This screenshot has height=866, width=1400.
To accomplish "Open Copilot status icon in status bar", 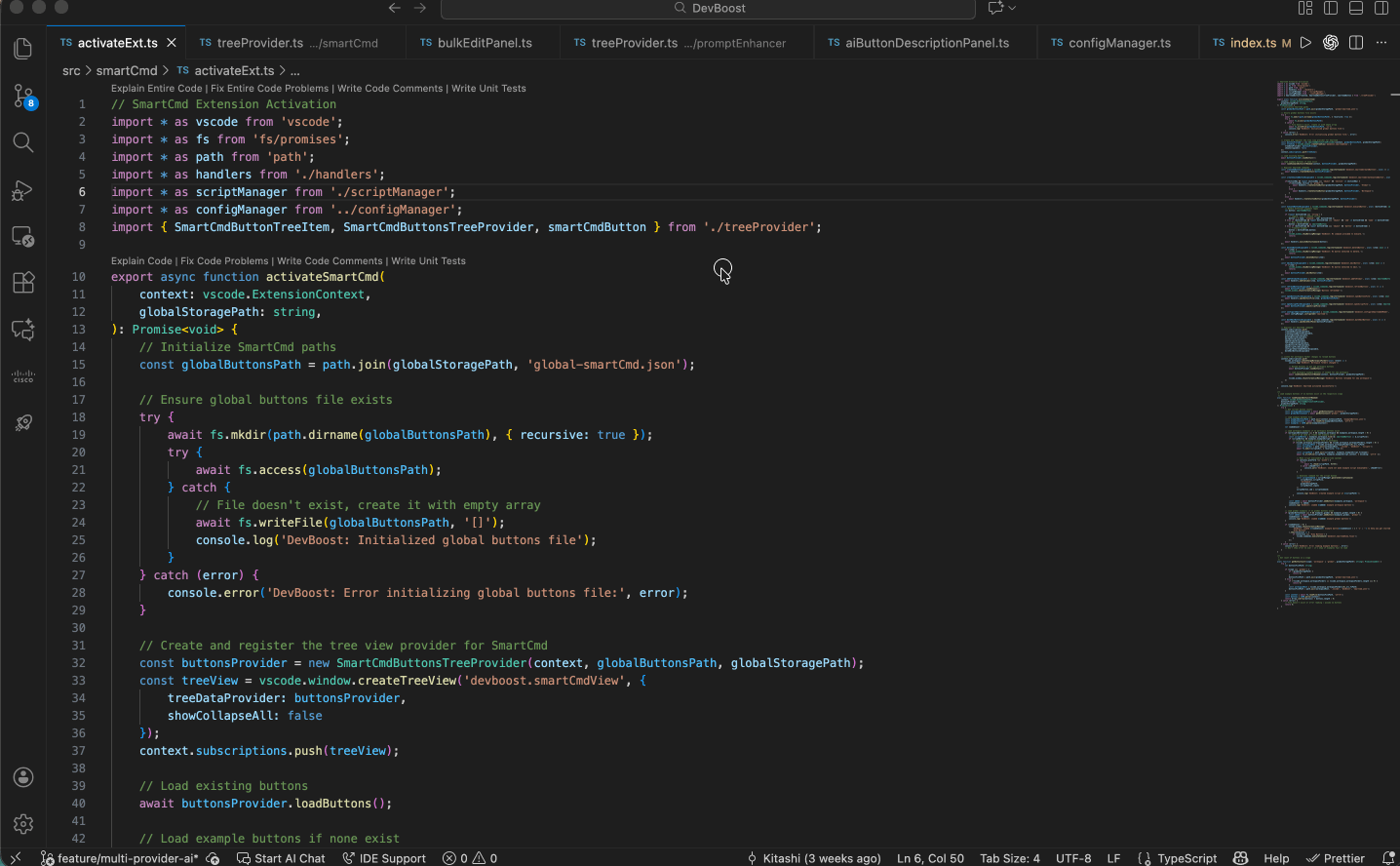I will pyautogui.click(x=1240, y=858).
